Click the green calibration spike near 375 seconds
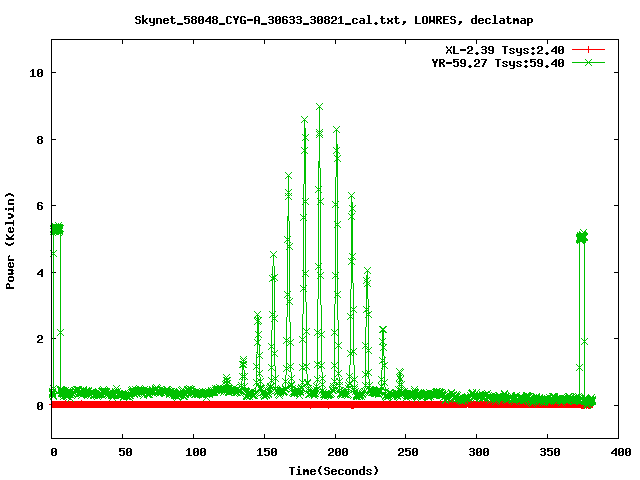 pos(582,237)
